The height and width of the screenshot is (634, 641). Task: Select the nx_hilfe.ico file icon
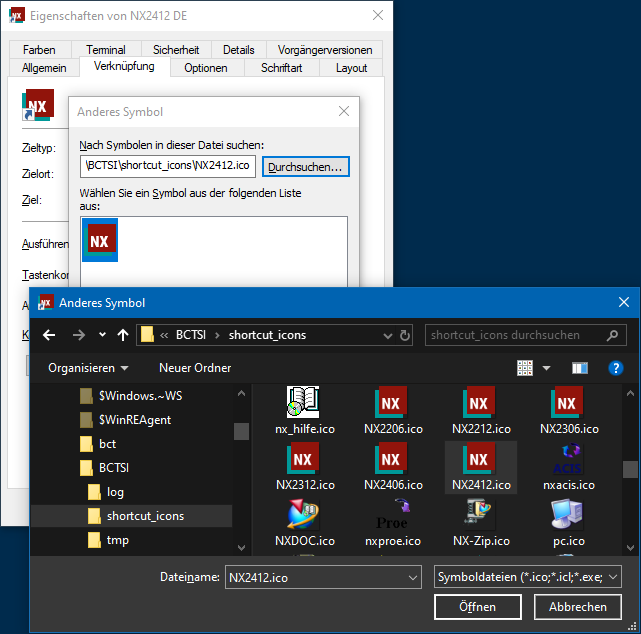tap(303, 402)
